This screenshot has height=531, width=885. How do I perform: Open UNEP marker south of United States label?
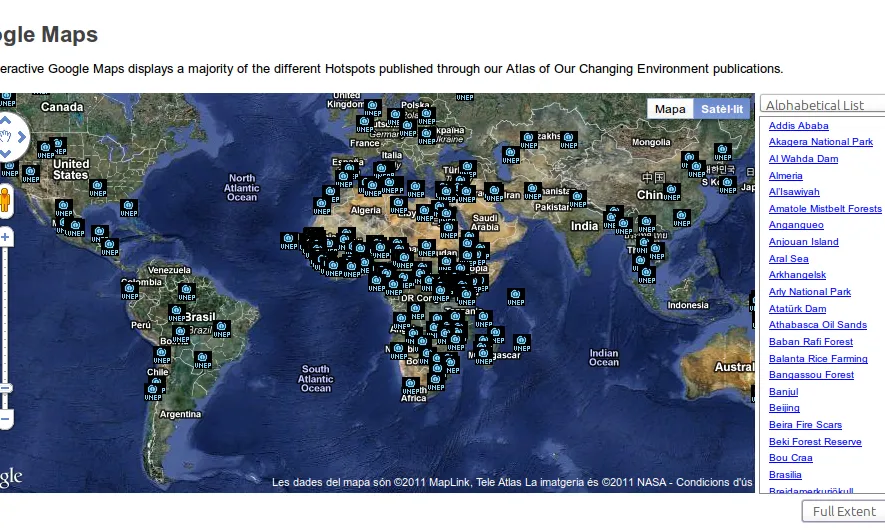click(x=98, y=188)
